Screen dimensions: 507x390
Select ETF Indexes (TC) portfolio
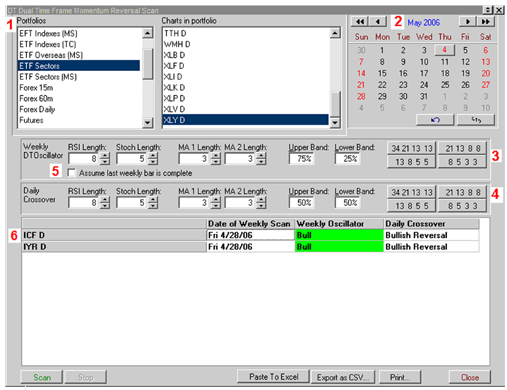pyautogui.click(x=79, y=44)
